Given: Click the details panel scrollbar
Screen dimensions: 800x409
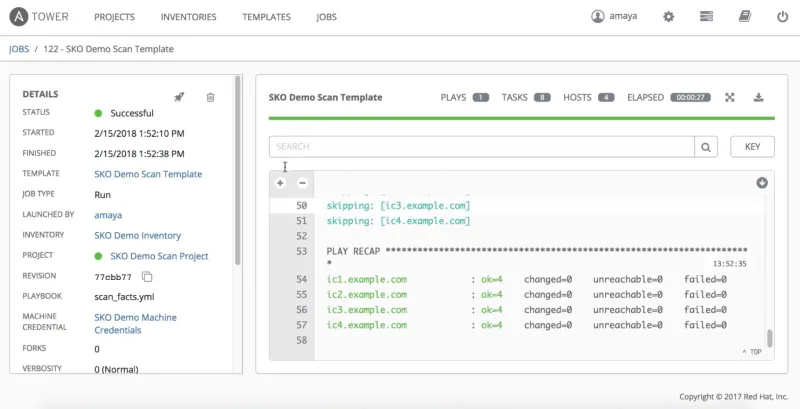Looking at the screenshot, I should pos(237,170).
